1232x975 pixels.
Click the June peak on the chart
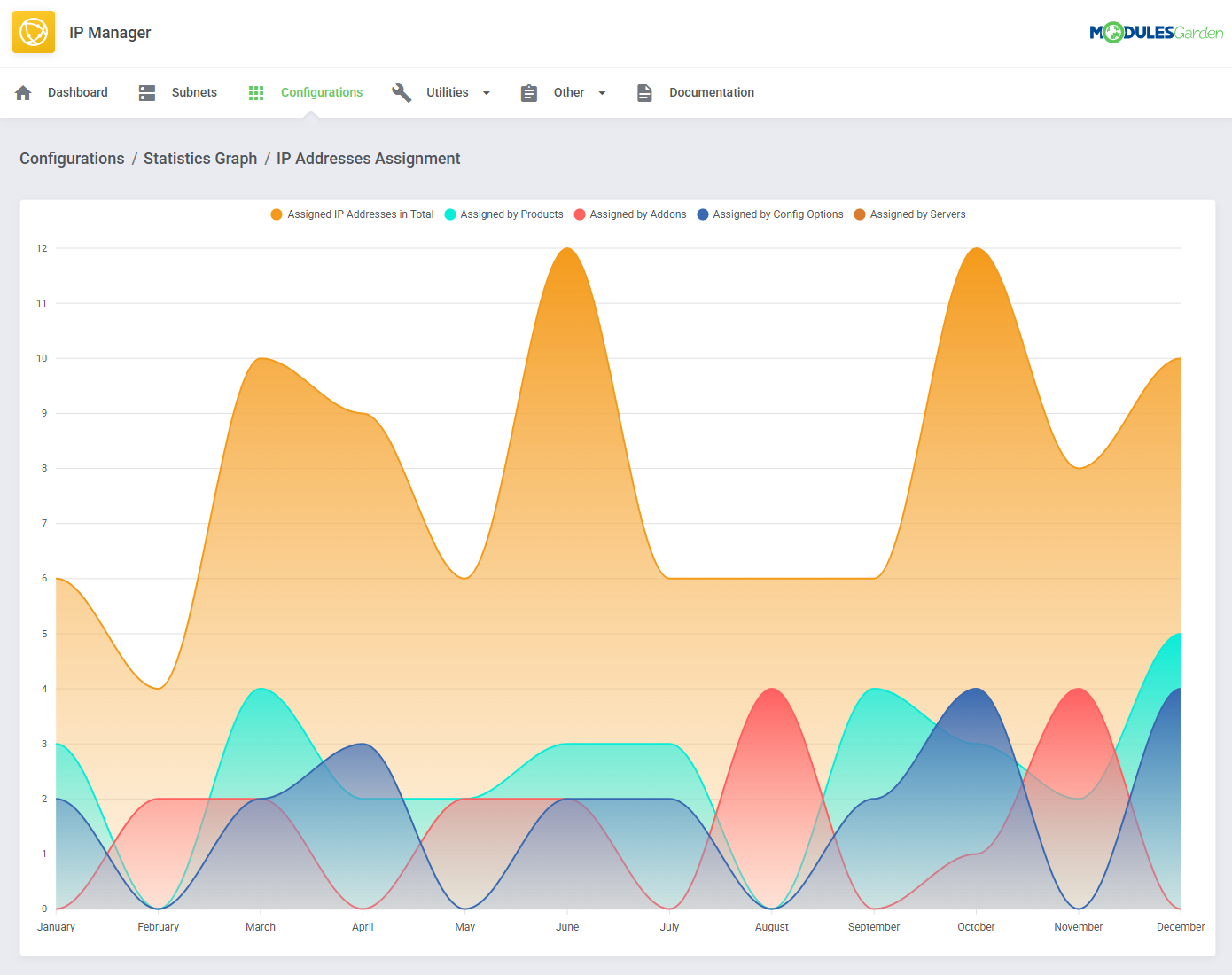[x=567, y=249]
